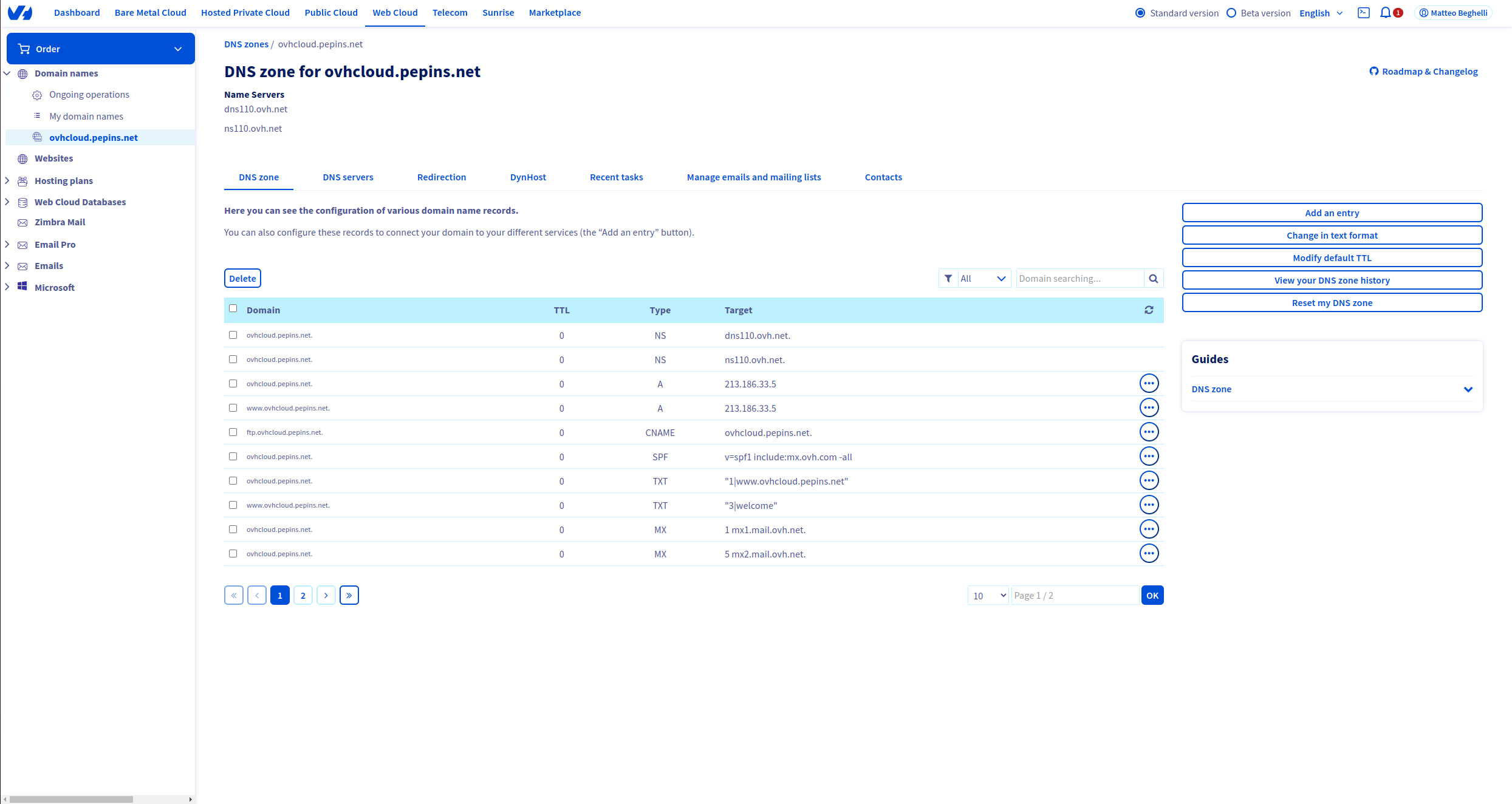Viewport: 1512px width, 804px height.
Task: Open actions menu for CNAME record
Action: point(1149,432)
